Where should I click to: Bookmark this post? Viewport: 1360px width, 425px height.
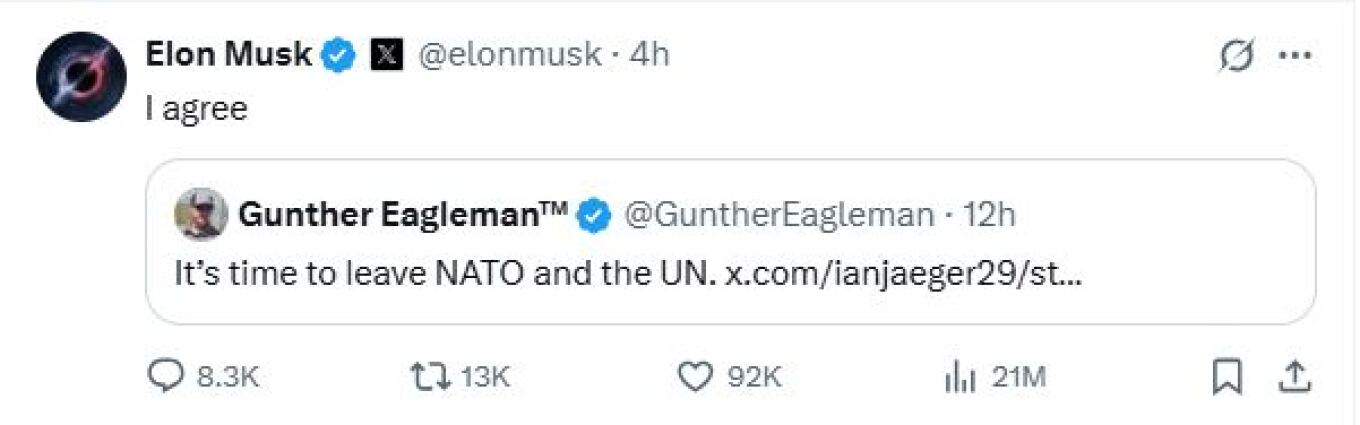pos(1226,376)
